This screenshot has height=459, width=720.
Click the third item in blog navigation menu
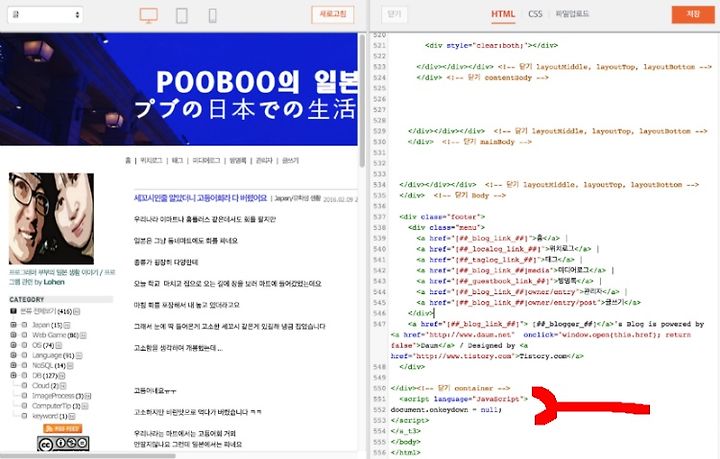click(177, 160)
